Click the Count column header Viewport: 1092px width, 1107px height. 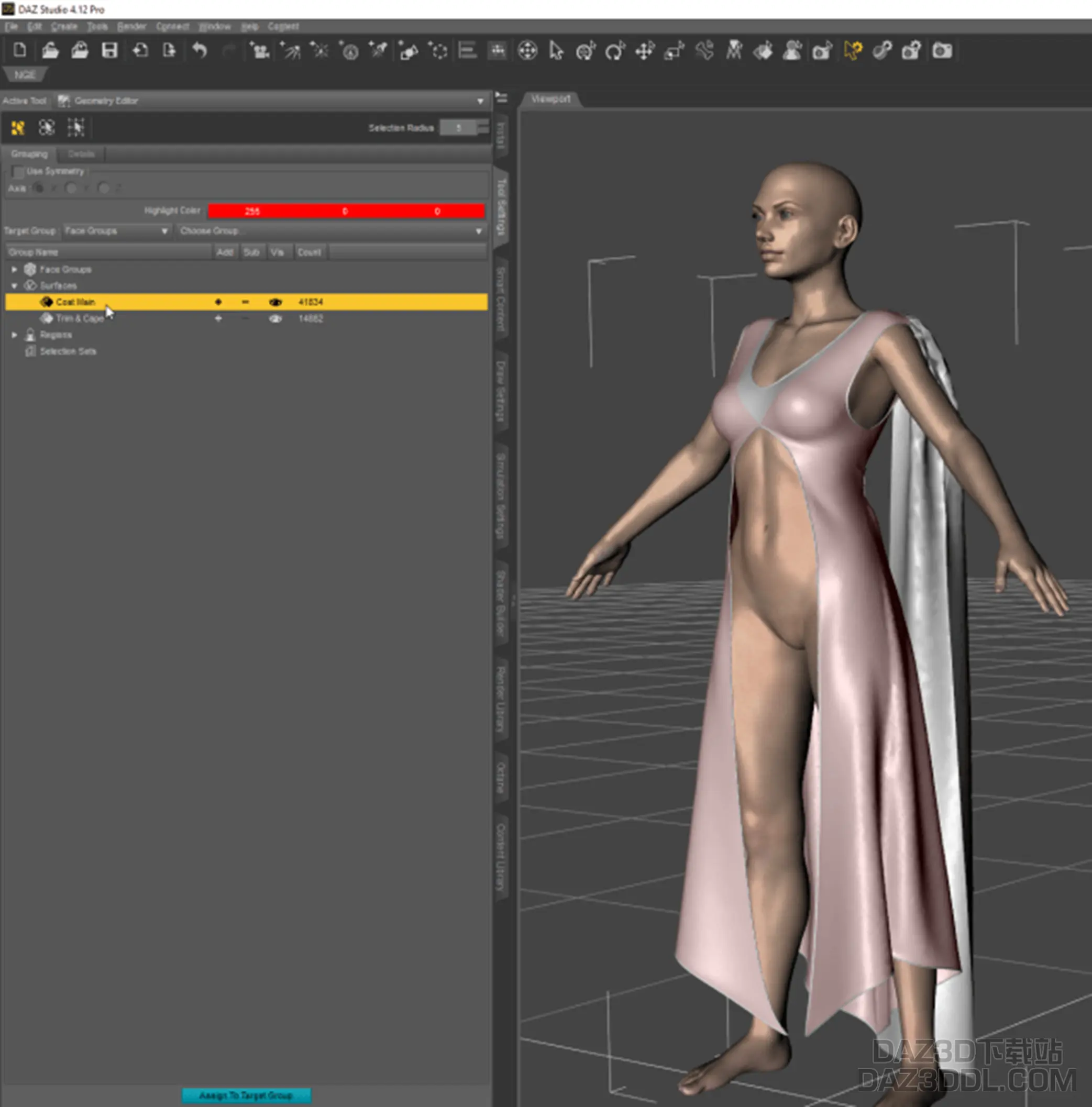point(310,252)
